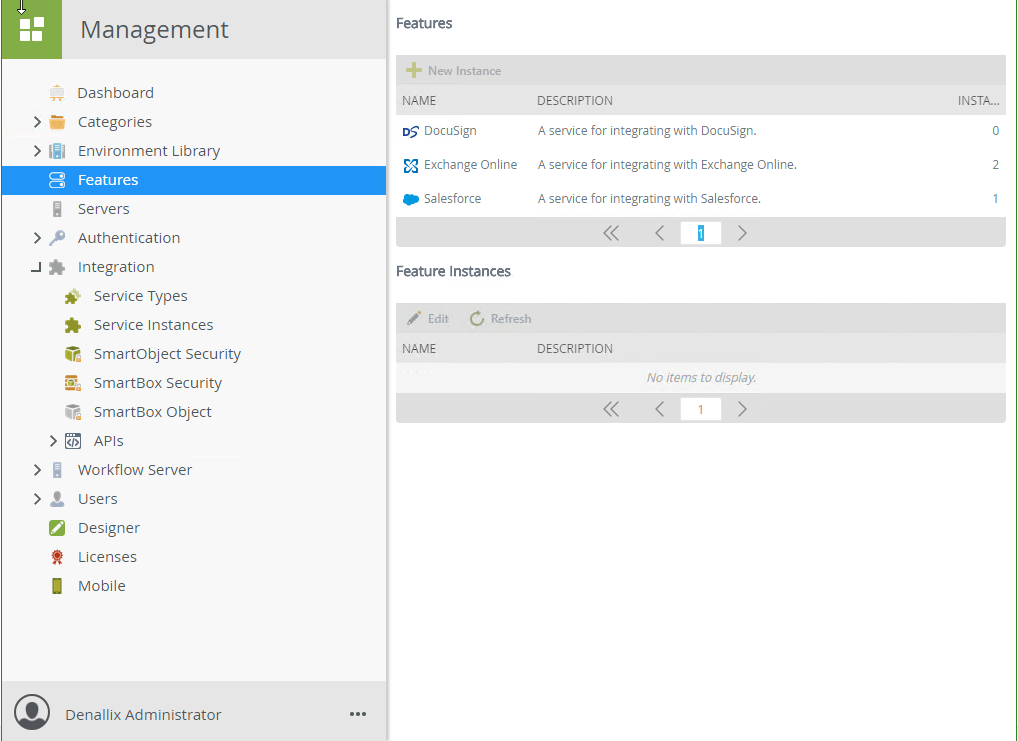Expand the Environment Library node
The width and height of the screenshot is (1018, 741).
coord(37,151)
